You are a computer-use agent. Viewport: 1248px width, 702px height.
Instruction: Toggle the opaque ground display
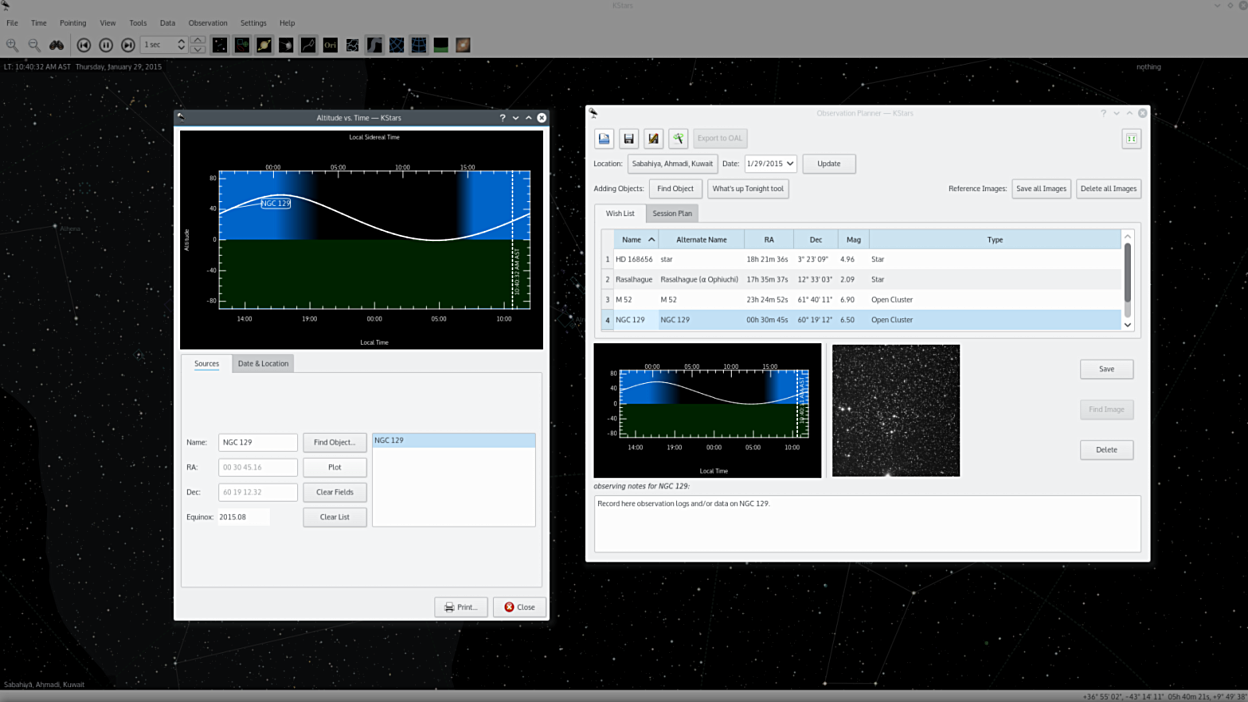pyautogui.click(x=440, y=45)
